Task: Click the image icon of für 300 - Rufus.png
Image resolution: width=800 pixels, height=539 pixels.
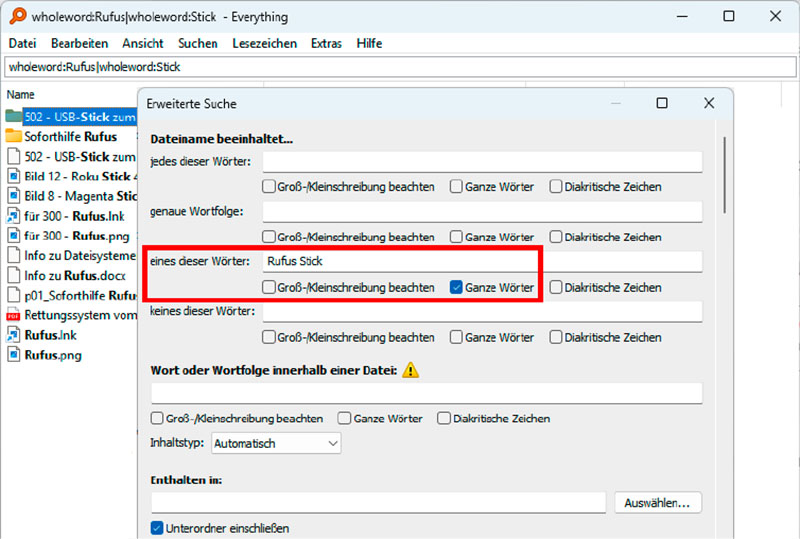Action: 14,235
